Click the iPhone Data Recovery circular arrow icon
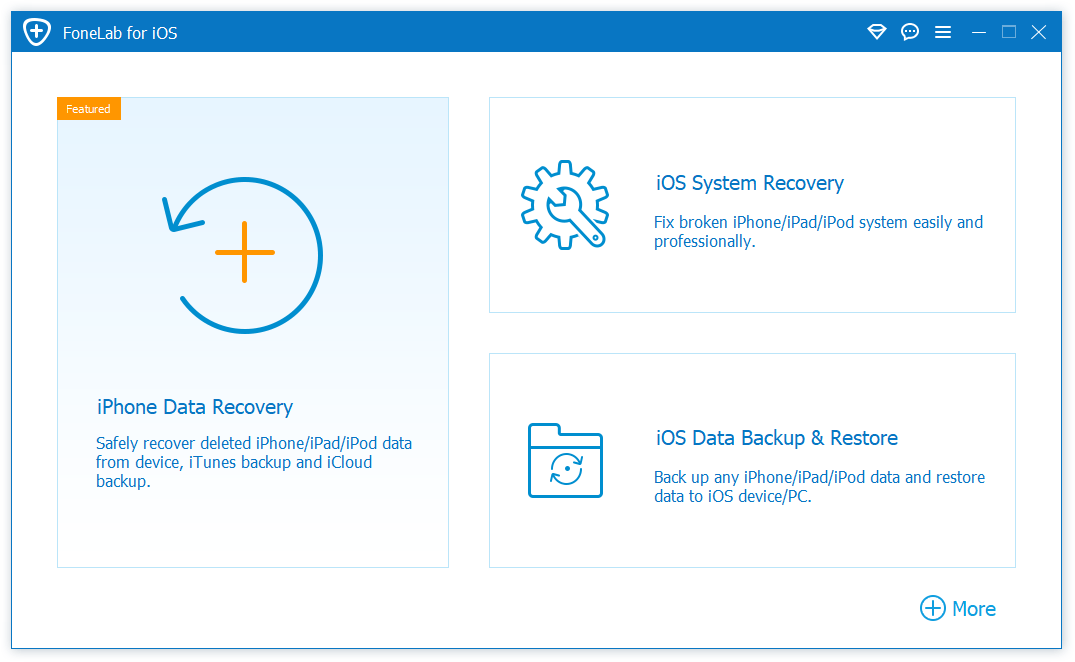Screen dimensions: 1075x662 [x=243, y=255]
